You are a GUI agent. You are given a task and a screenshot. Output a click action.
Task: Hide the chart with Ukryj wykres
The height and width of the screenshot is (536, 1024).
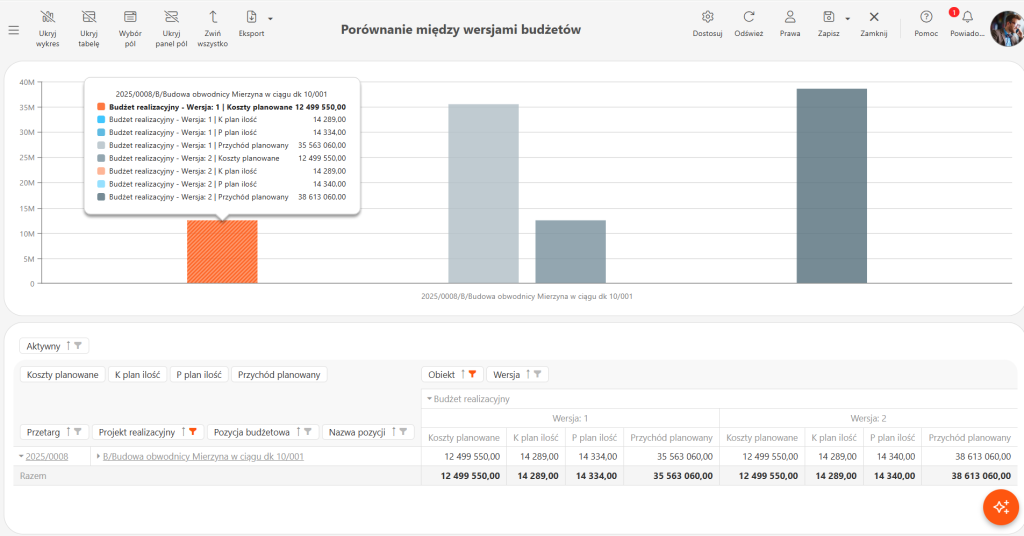pos(48,29)
